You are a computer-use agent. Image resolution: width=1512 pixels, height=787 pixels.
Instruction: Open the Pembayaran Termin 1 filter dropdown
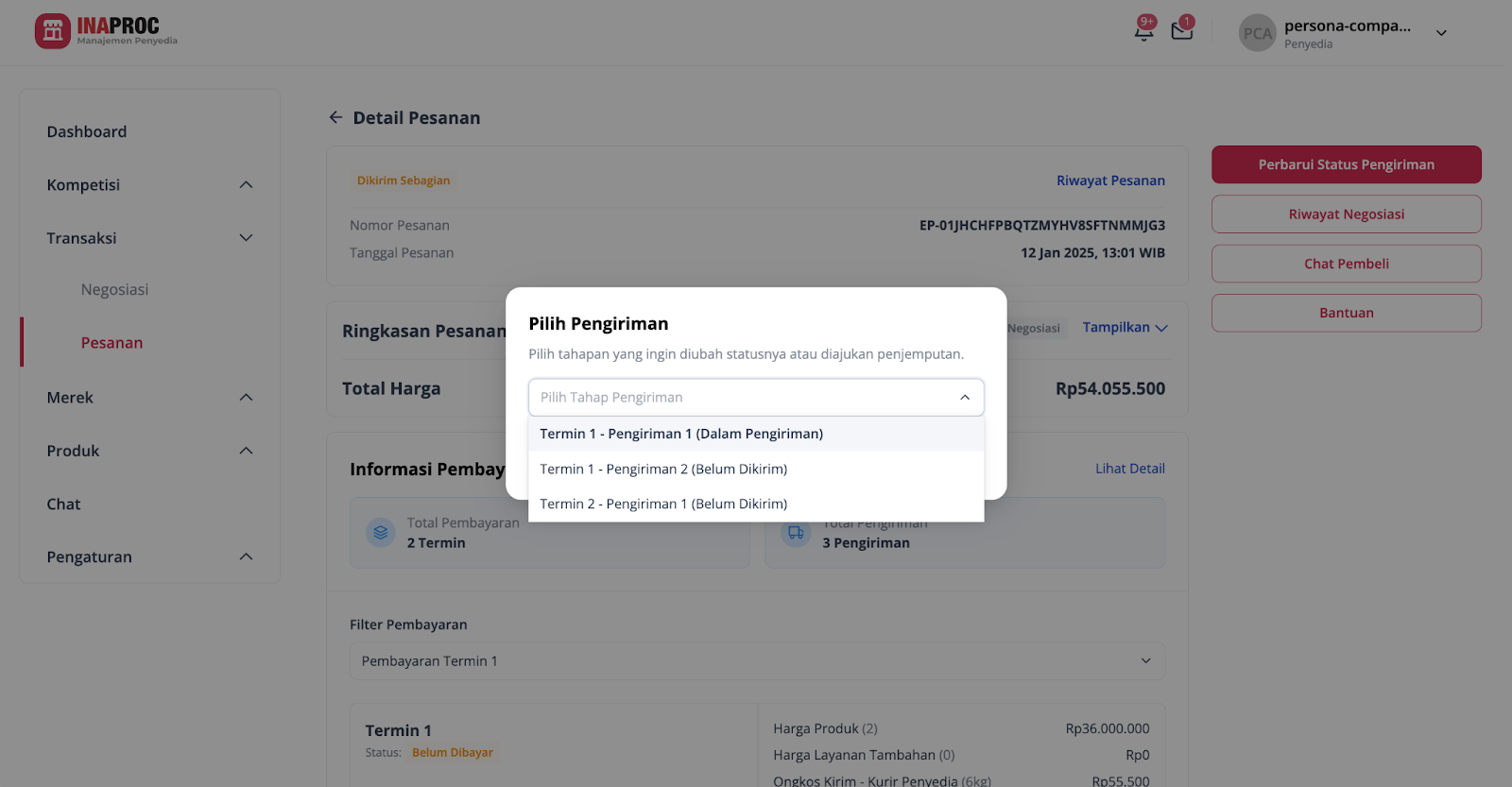pos(757,661)
